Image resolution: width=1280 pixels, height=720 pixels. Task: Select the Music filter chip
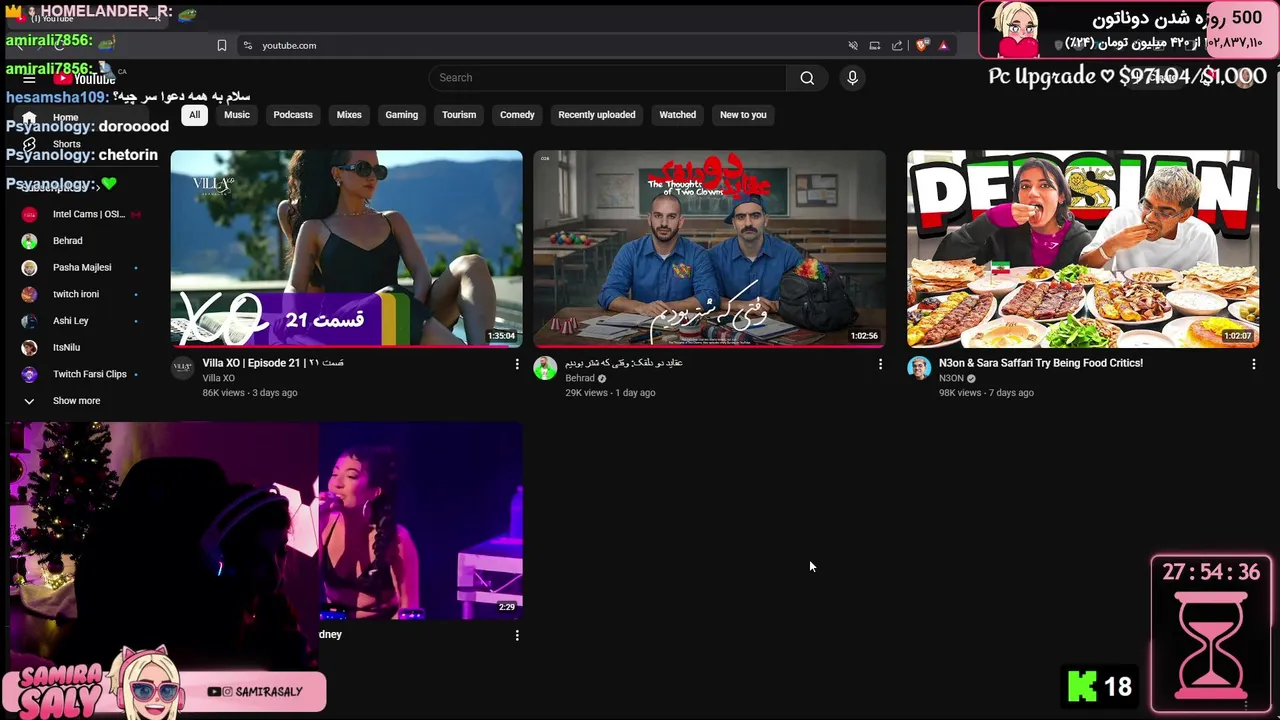click(237, 115)
